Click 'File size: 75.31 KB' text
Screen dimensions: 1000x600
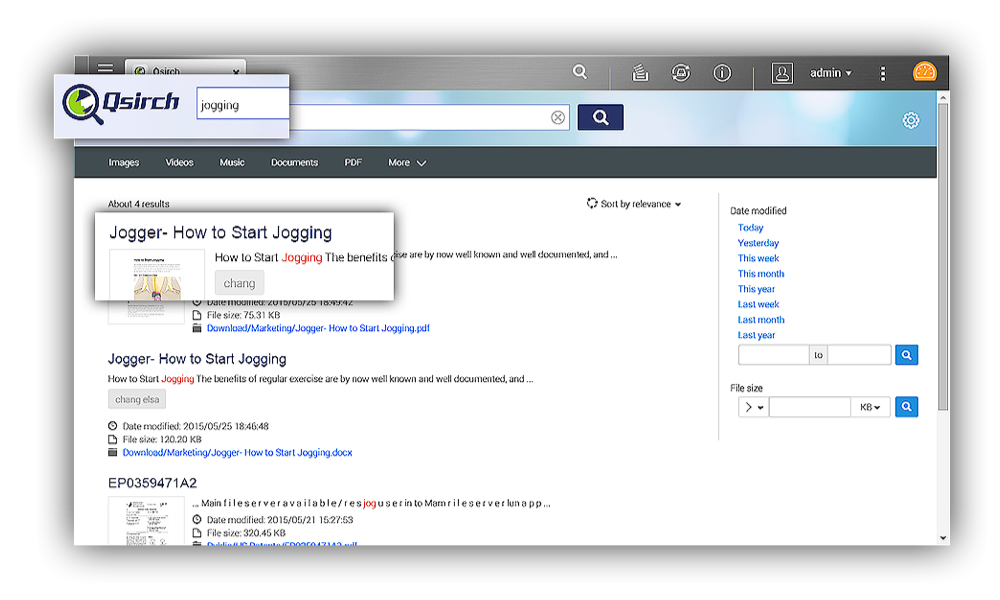[243, 315]
